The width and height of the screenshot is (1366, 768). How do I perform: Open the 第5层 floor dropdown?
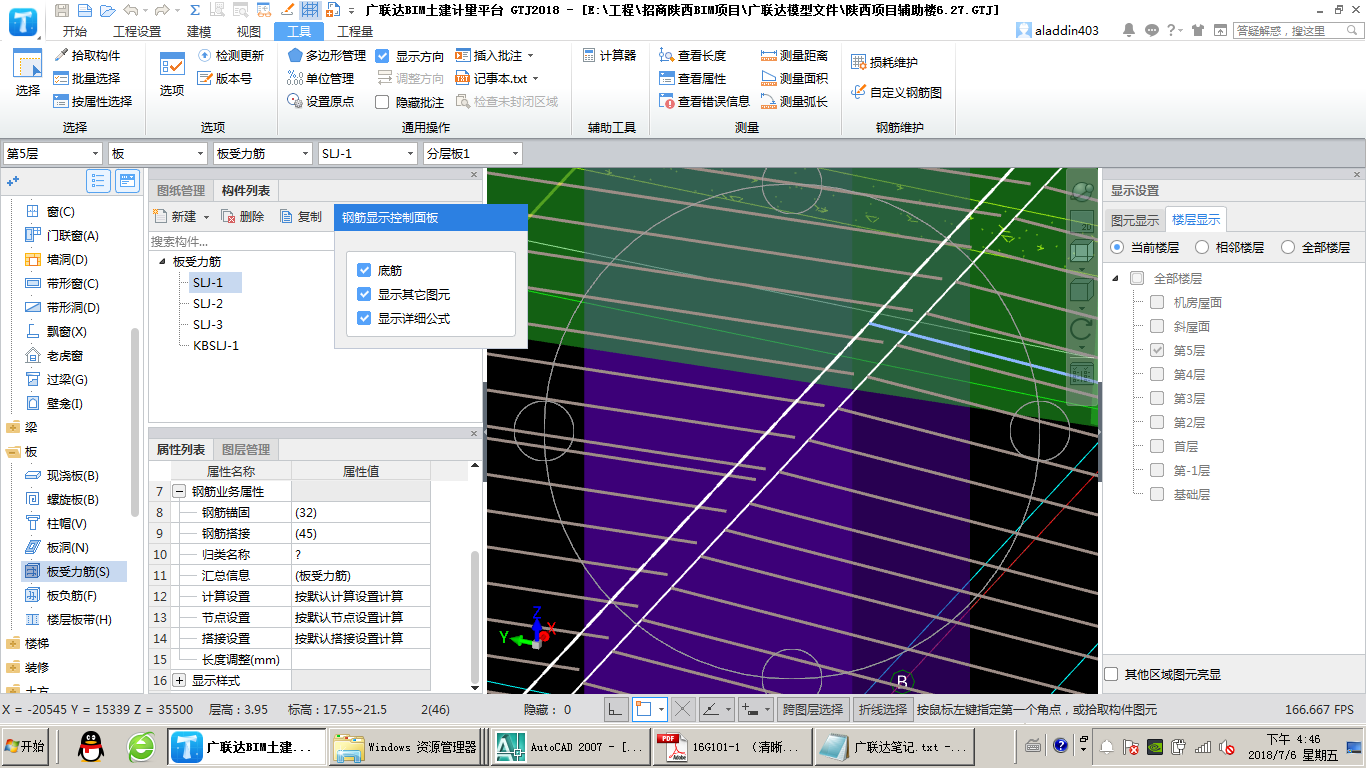tap(53, 153)
